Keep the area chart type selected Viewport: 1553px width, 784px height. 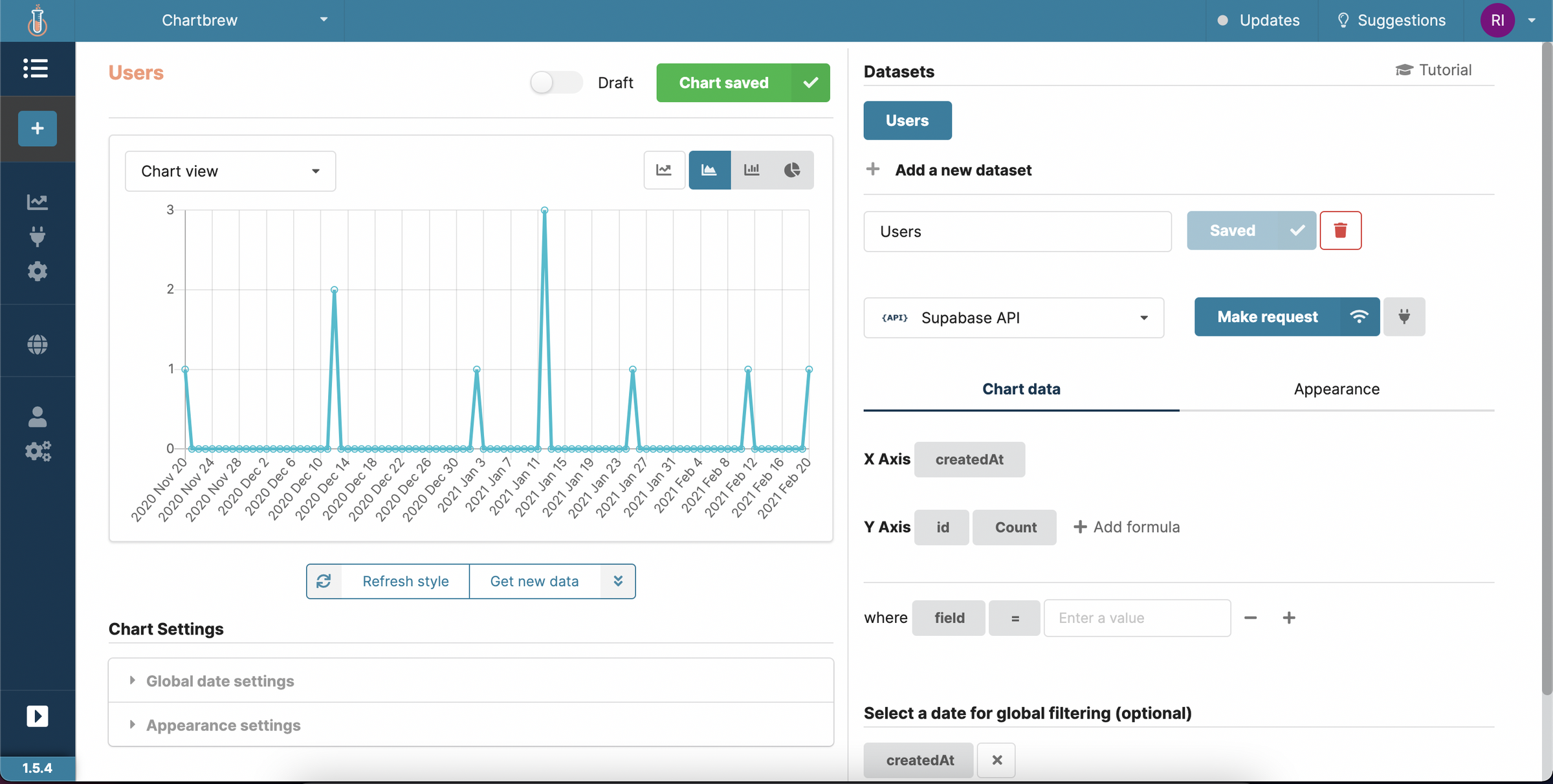click(709, 170)
